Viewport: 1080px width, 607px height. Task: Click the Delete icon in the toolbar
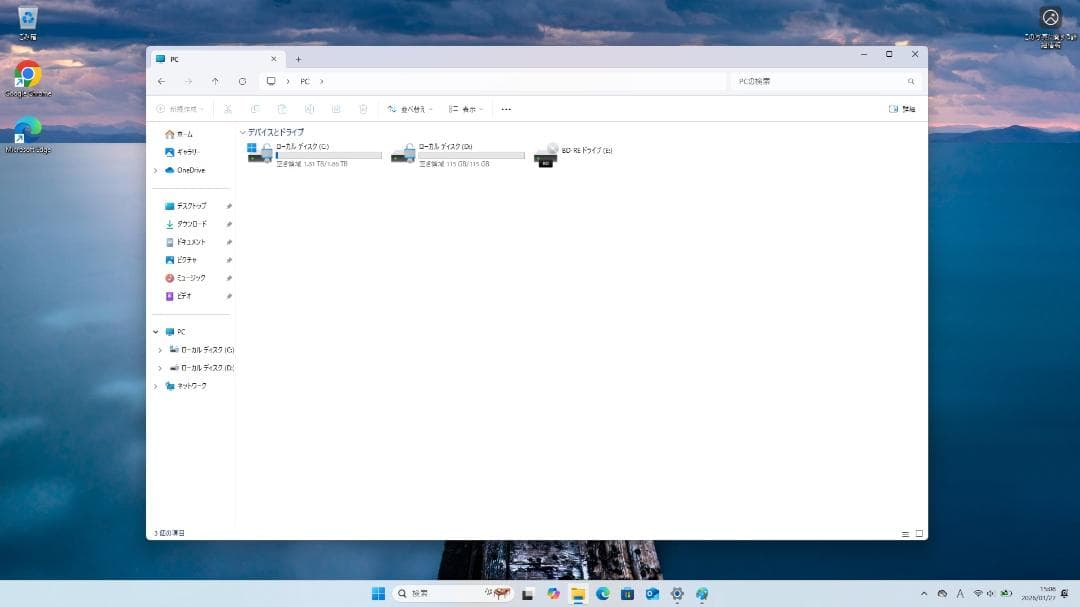(364, 109)
